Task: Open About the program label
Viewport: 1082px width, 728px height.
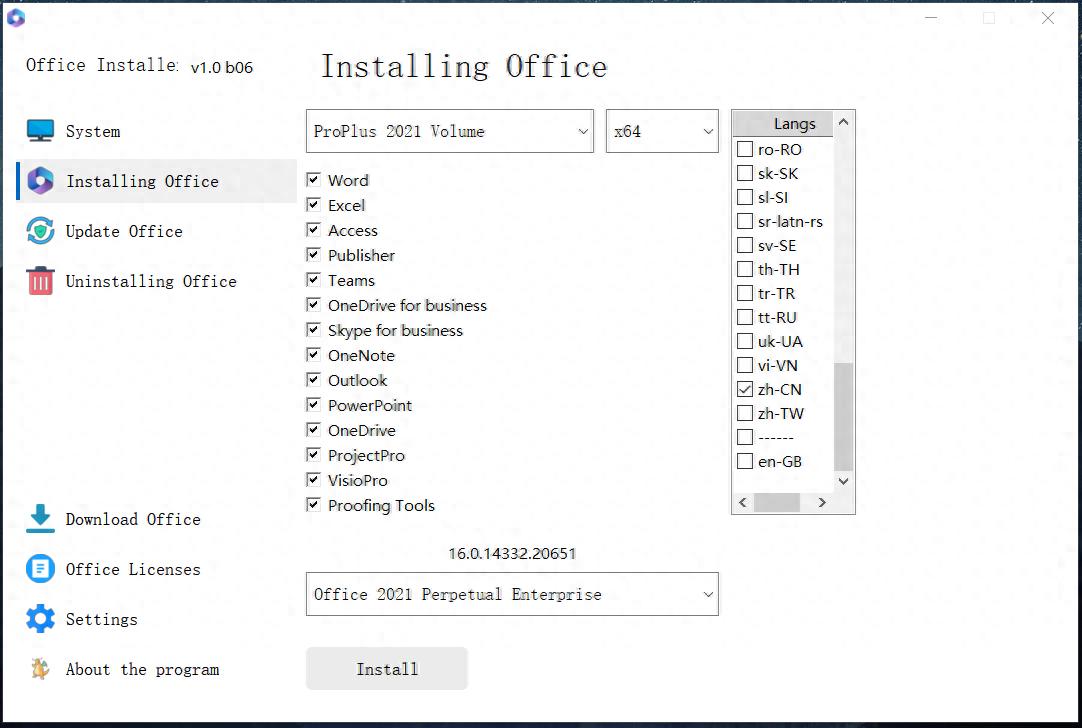Action: pyautogui.click(x=142, y=669)
